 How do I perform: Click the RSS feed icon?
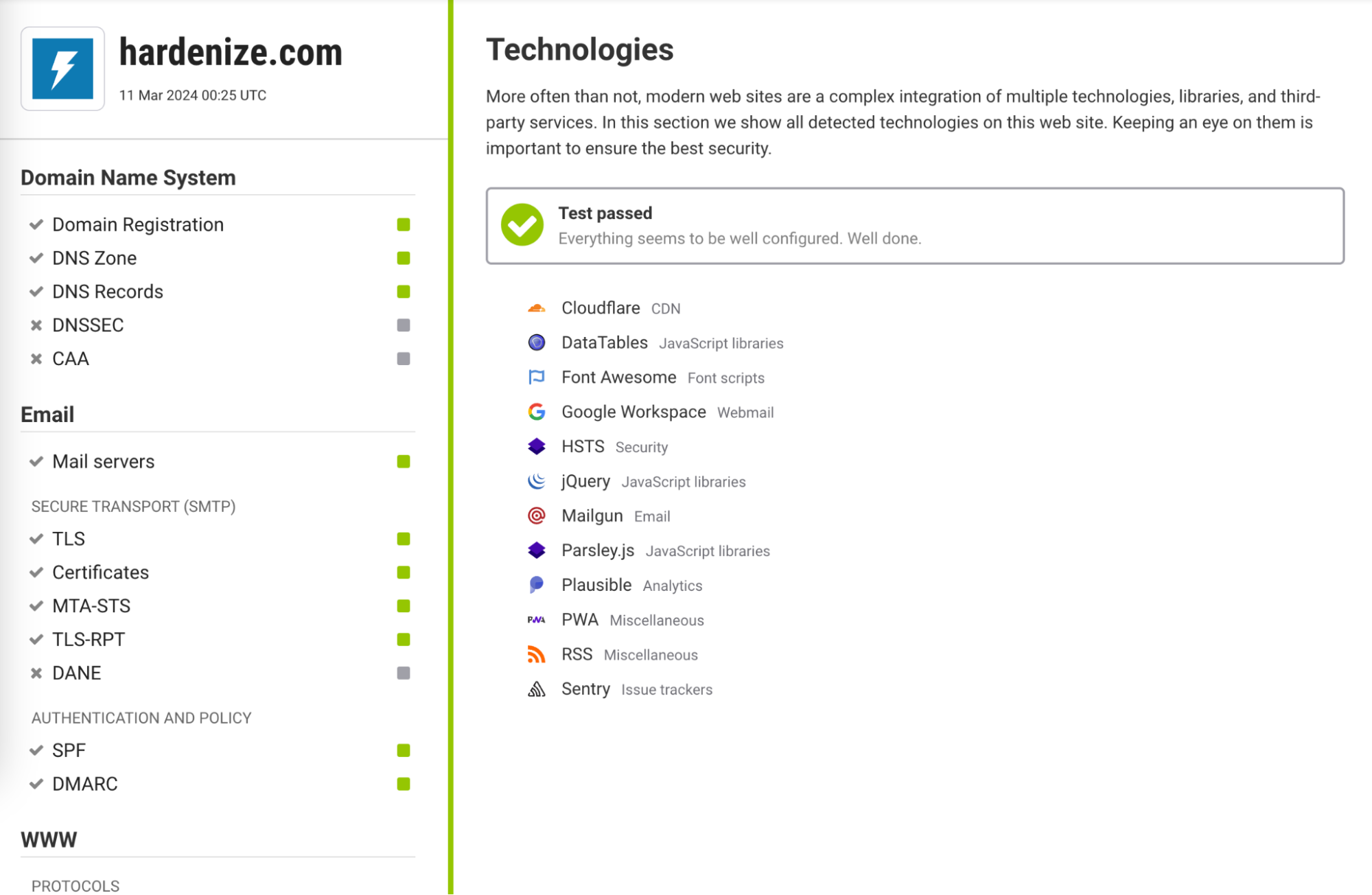pos(537,654)
